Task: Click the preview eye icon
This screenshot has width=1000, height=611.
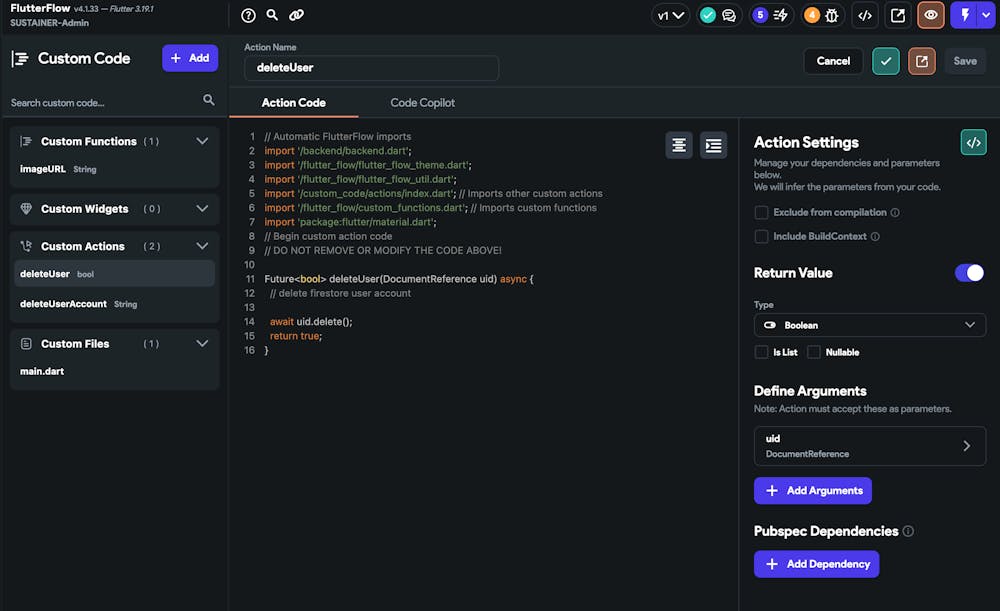Action: 931,15
